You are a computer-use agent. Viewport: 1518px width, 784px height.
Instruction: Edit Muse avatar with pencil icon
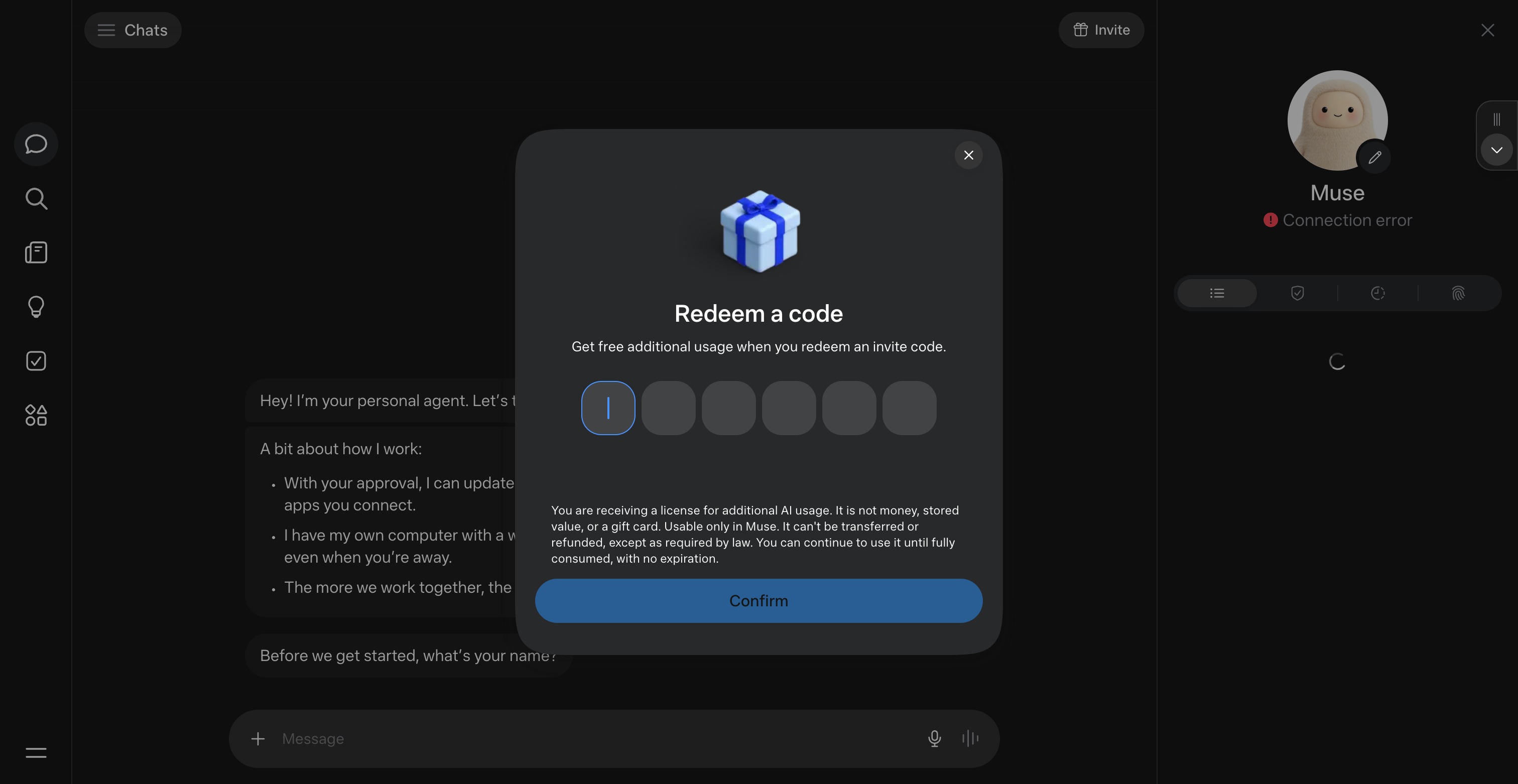[1374, 157]
